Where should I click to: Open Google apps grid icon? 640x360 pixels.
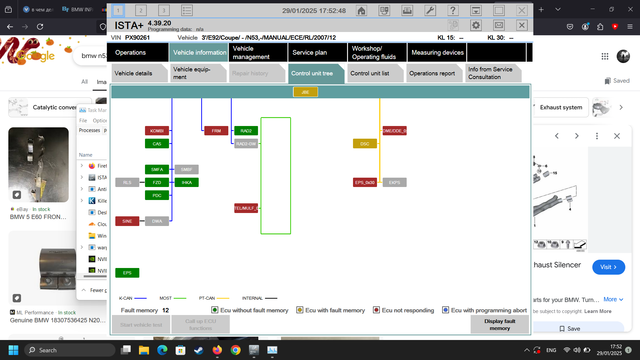coord(605,56)
